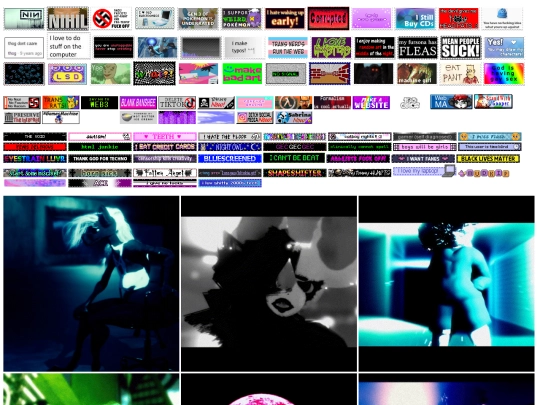Click the 'Delete TikTok' button
Screen dimensions: 540x405
click(177, 103)
